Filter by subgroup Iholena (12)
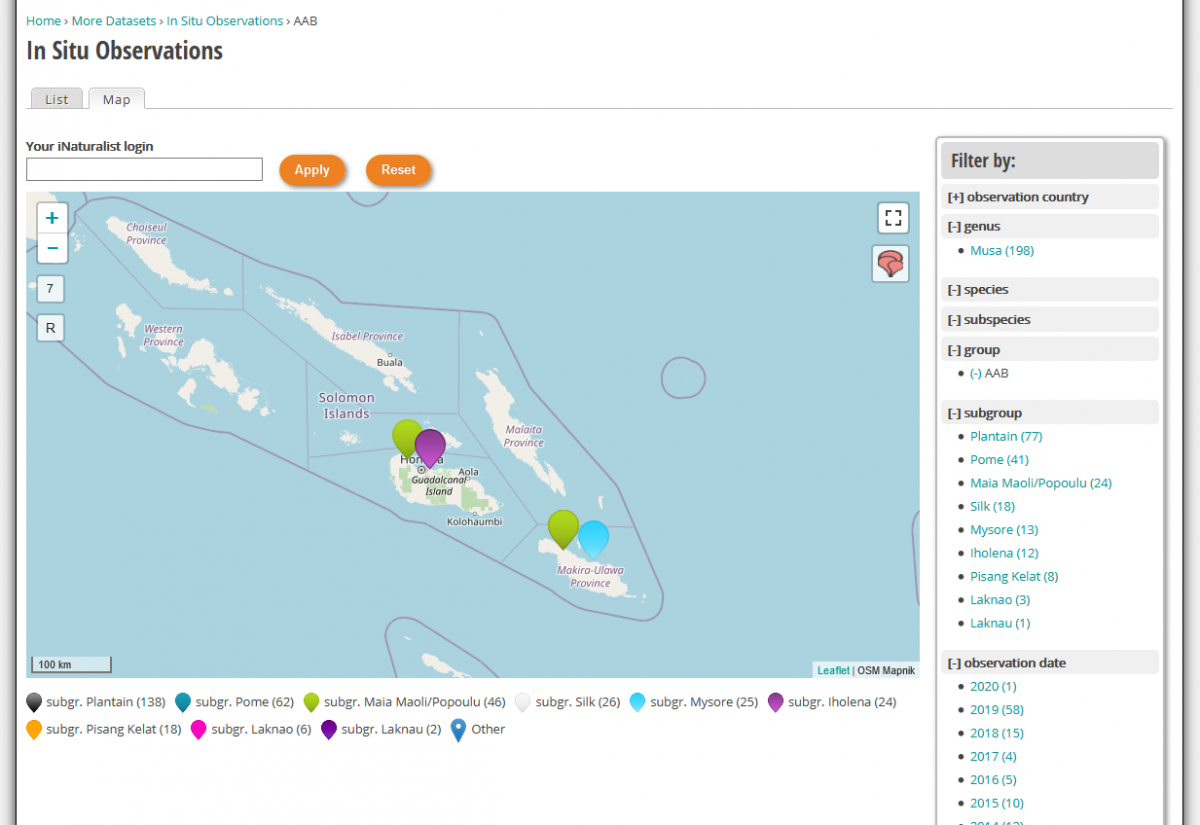 [x=1004, y=553]
